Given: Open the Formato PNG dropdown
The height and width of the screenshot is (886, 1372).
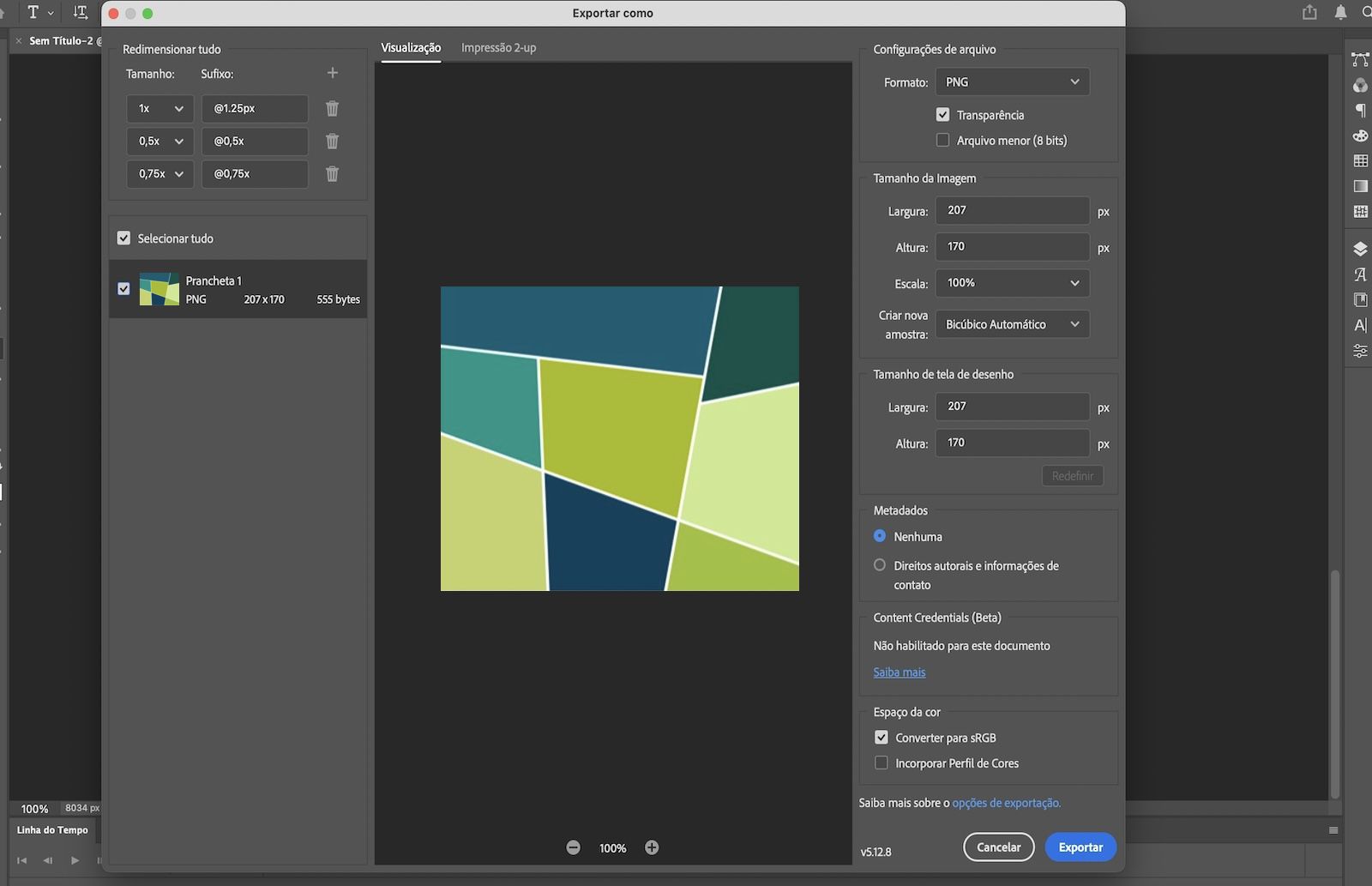Looking at the screenshot, I should [x=1012, y=82].
